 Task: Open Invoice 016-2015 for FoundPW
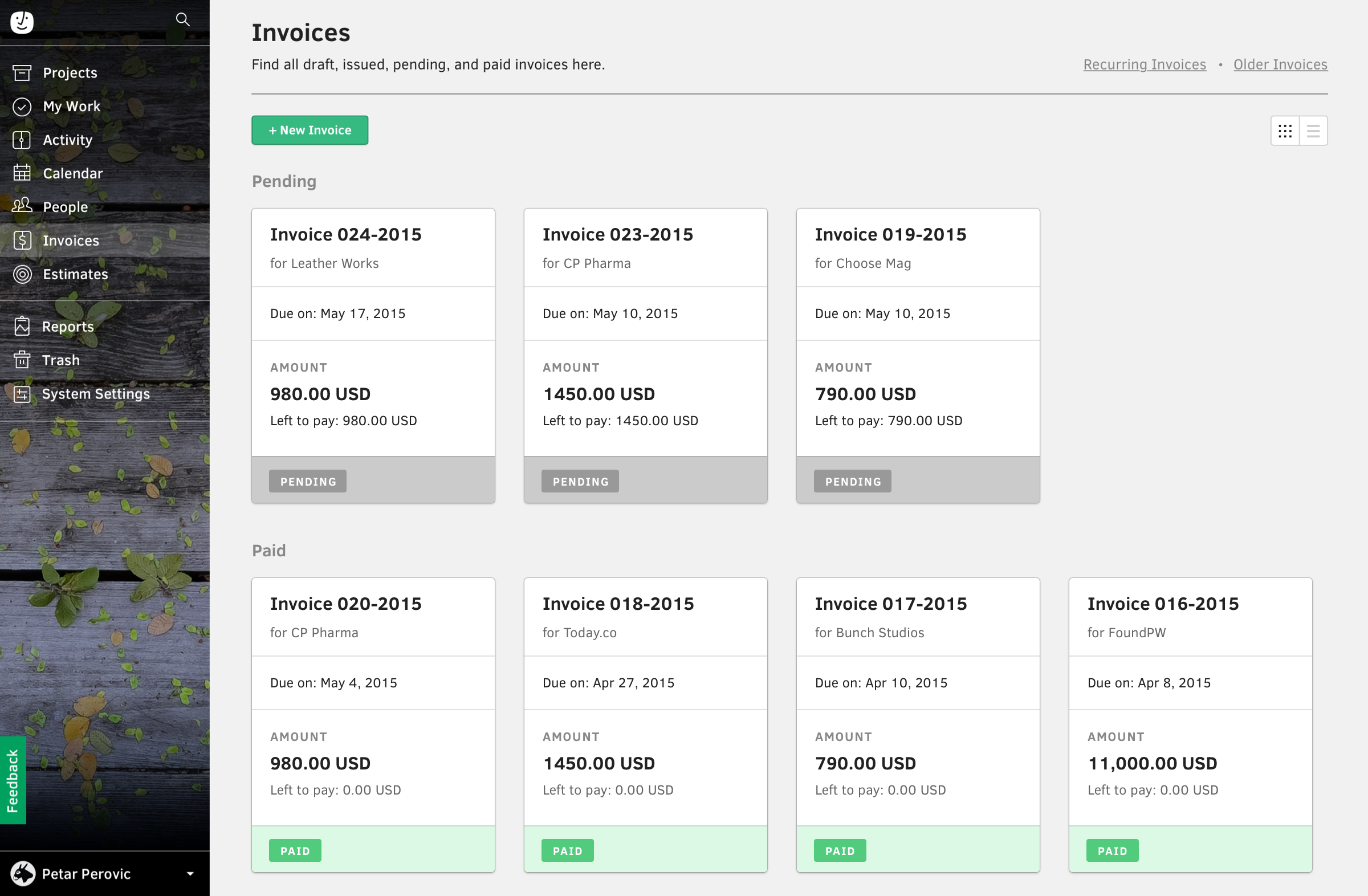1190,726
